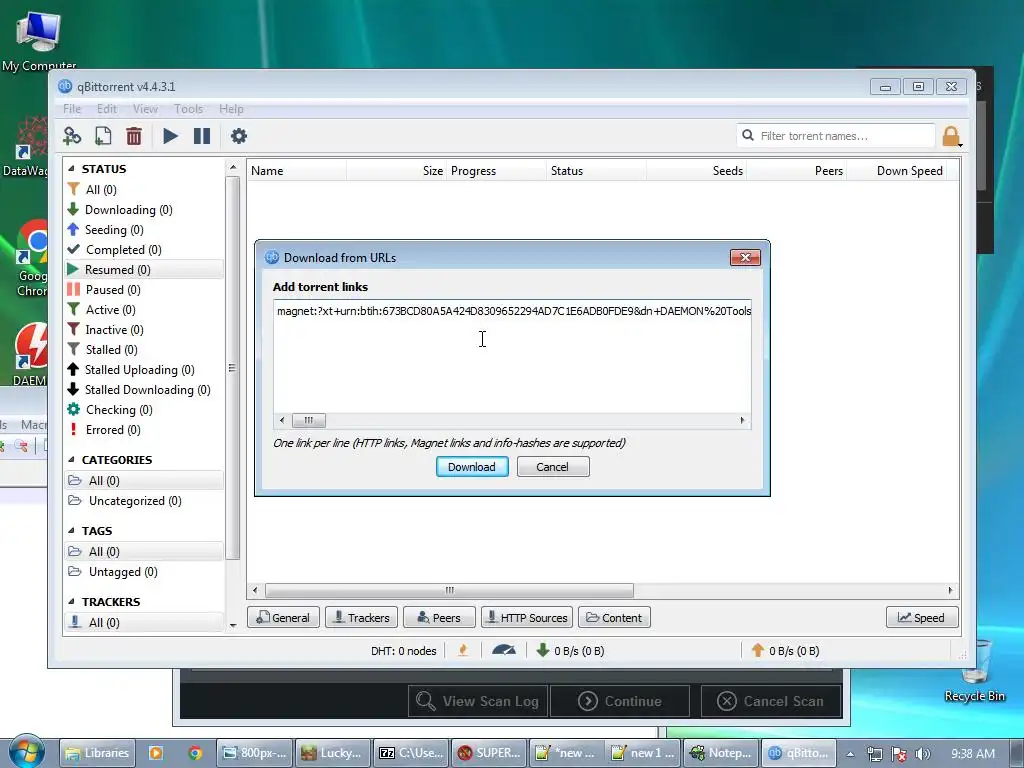Sort by the Name column header
This screenshot has width=1024, height=768.
point(297,171)
